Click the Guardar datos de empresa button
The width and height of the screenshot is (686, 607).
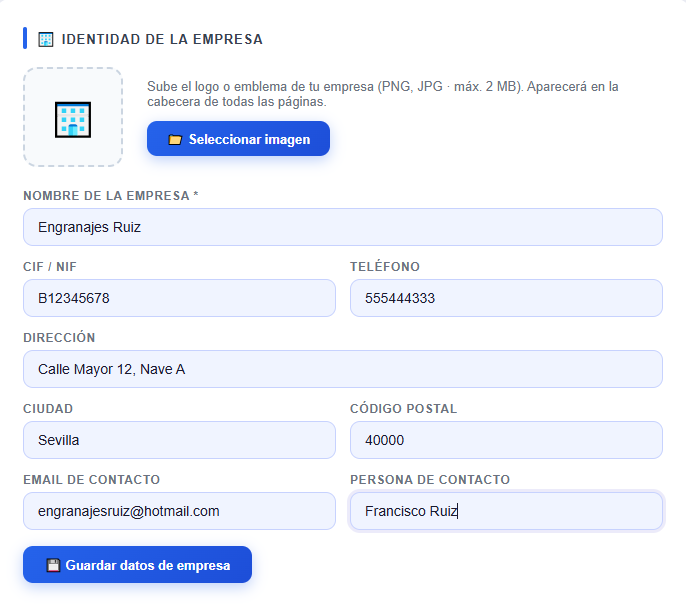click(x=137, y=565)
